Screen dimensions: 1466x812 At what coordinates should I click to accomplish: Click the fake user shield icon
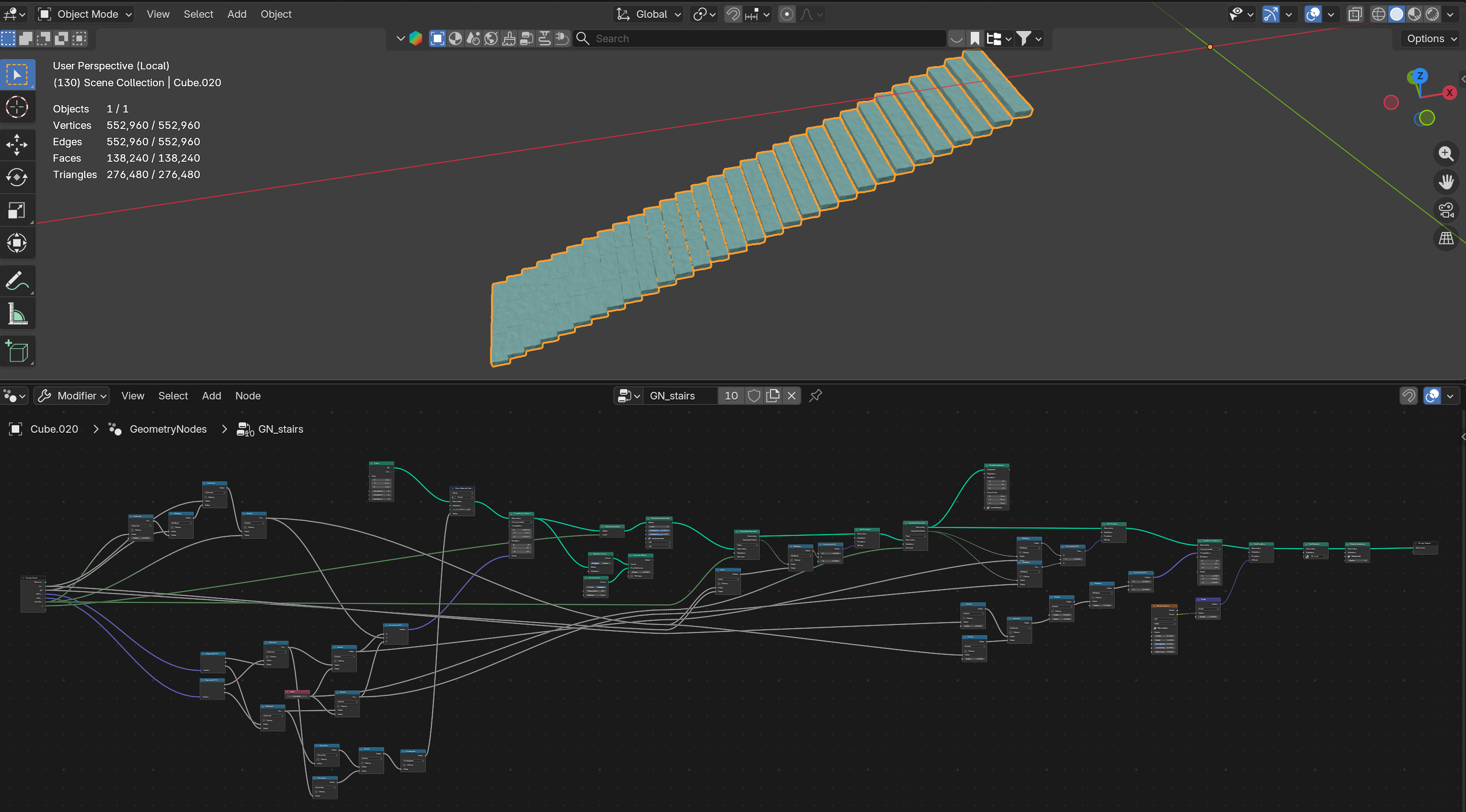tap(754, 396)
